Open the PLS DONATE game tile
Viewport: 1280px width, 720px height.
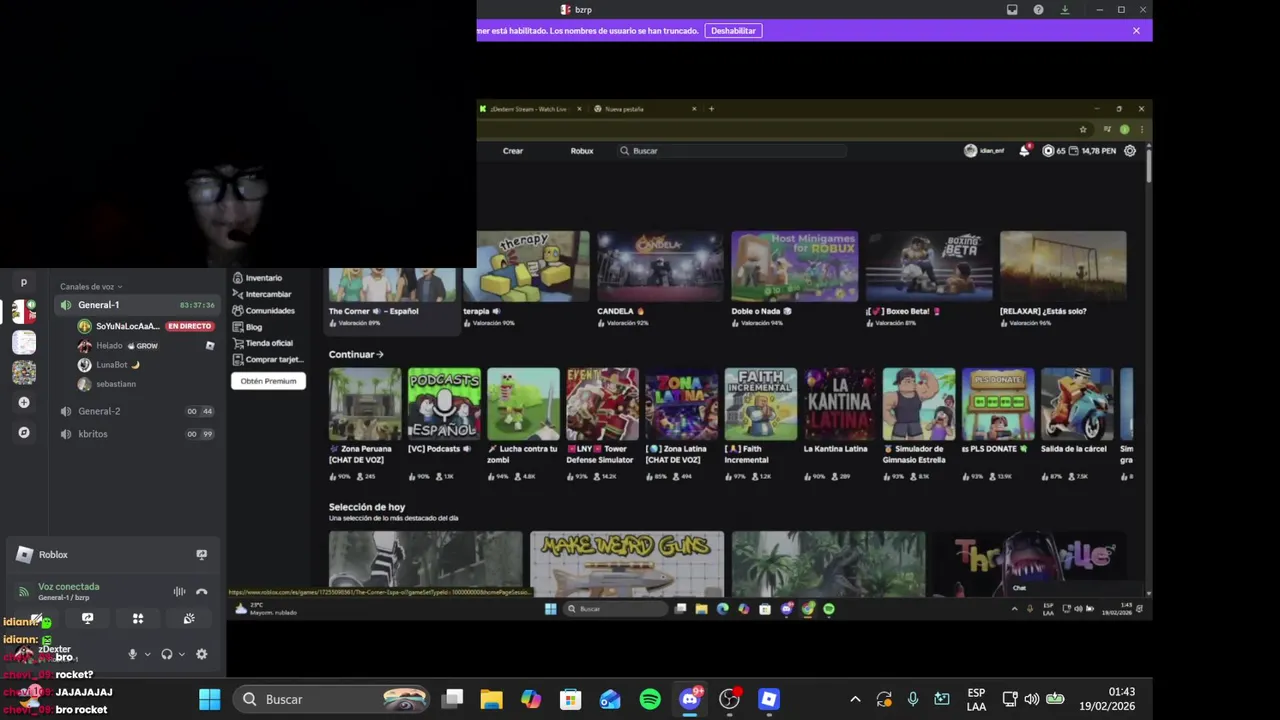coord(998,404)
